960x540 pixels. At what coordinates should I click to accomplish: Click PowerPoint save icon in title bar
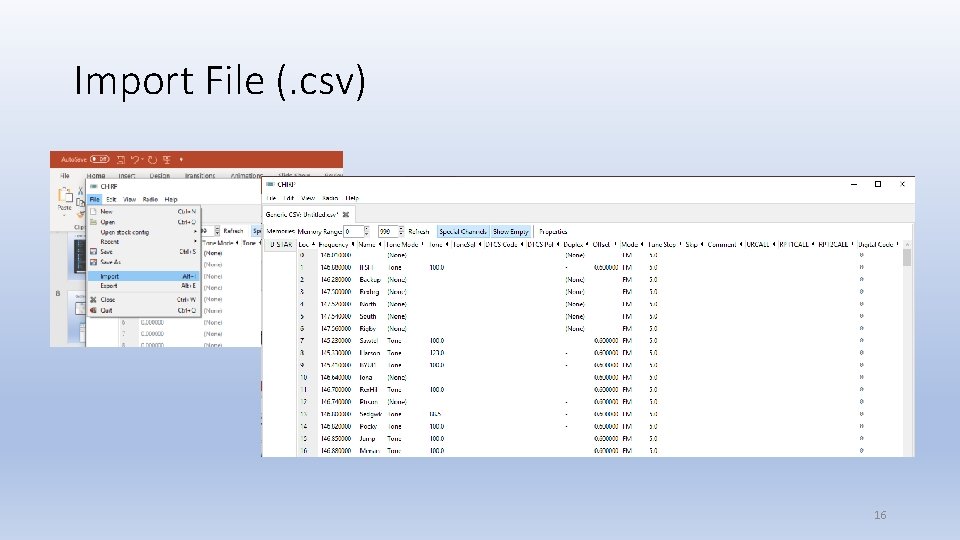tap(121, 159)
